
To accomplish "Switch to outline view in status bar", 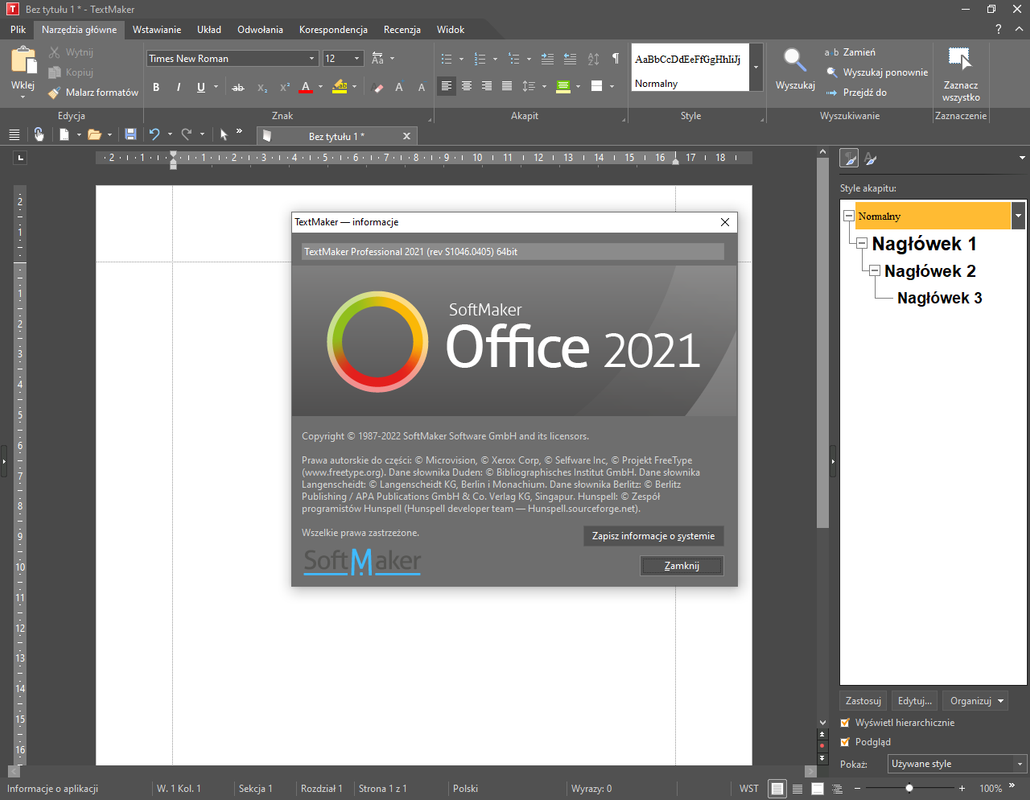I will click(838, 789).
